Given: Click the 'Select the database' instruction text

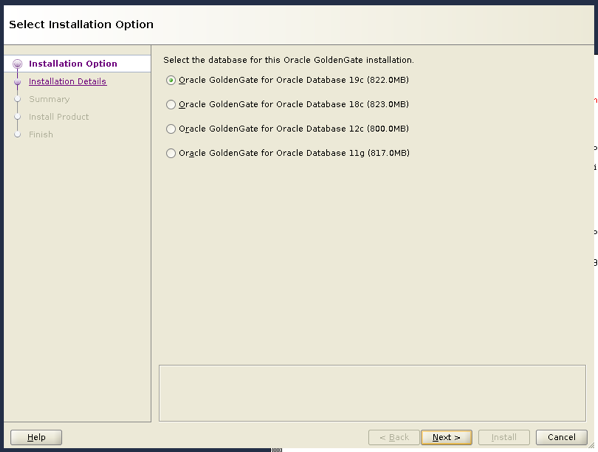Looking at the screenshot, I should pyautogui.click(x=288, y=60).
